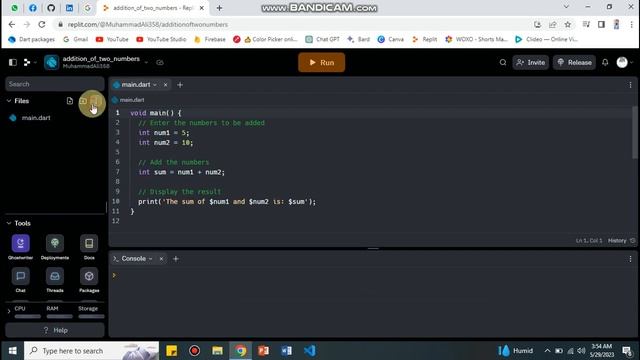Open the Invite collaborators button
Viewport: 640px width, 360px height.
pos(531,62)
